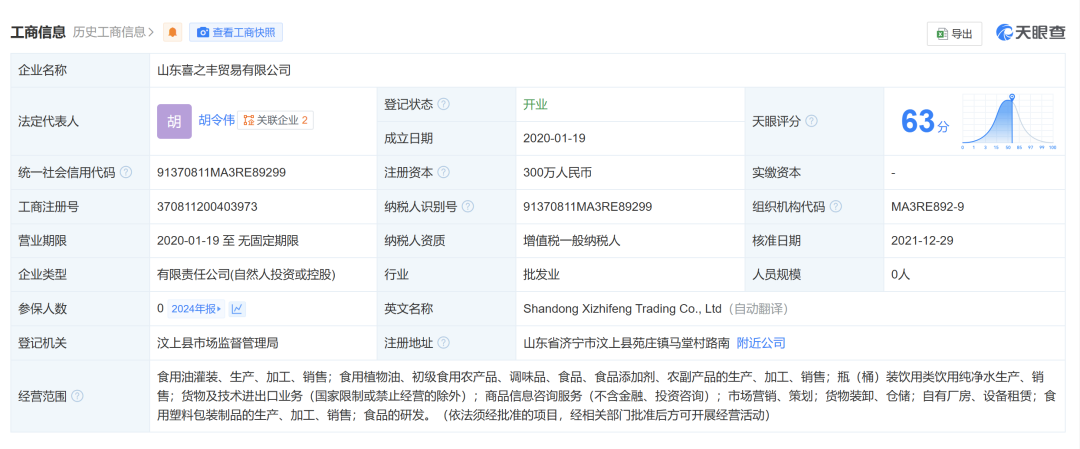Select English name Shandong Xizhifeng Trading Co., Ltd
This screenshot has height=449, width=1080.
click(x=622, y=309)
